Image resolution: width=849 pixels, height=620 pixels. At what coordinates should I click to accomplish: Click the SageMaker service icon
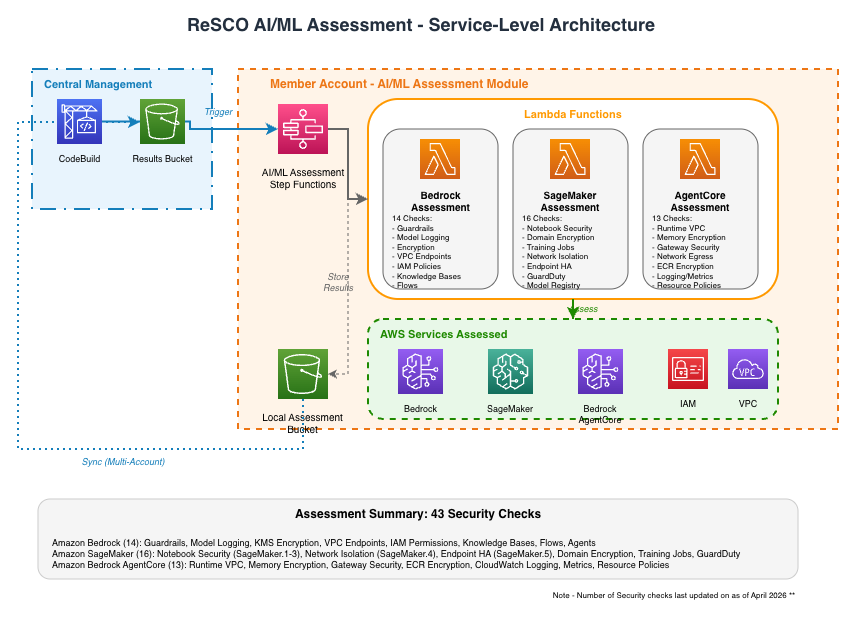[x=510, y=371]
